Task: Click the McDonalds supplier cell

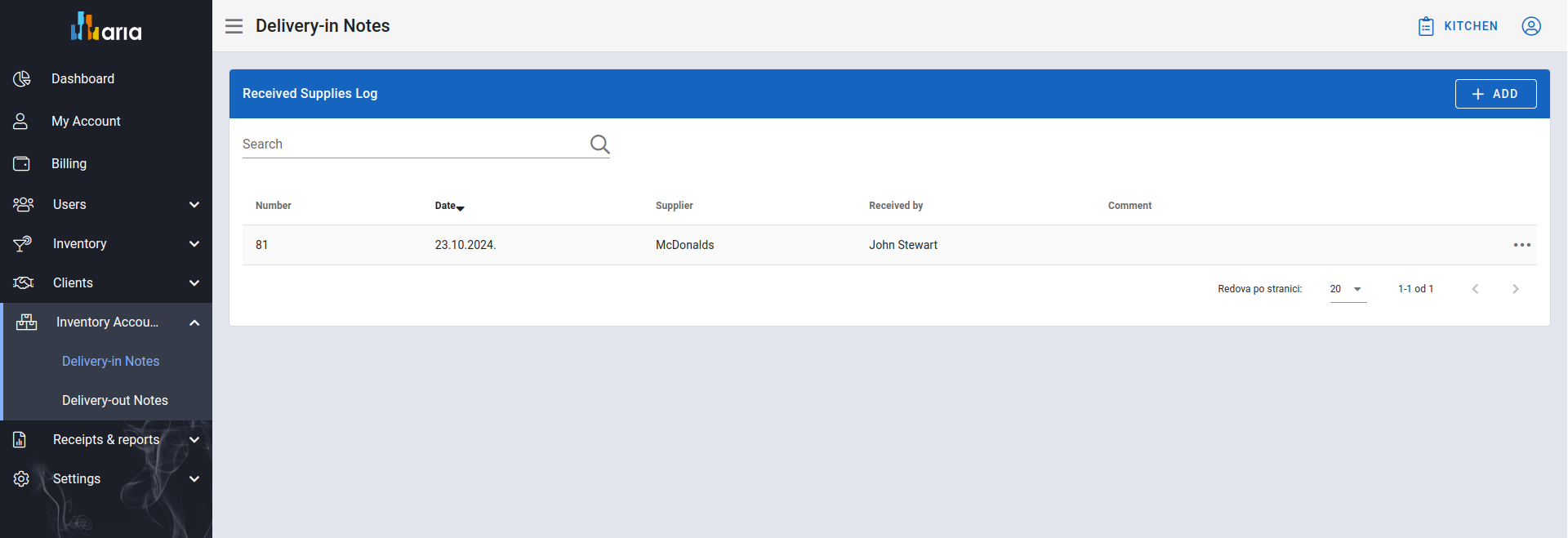Action: point(685,245)
